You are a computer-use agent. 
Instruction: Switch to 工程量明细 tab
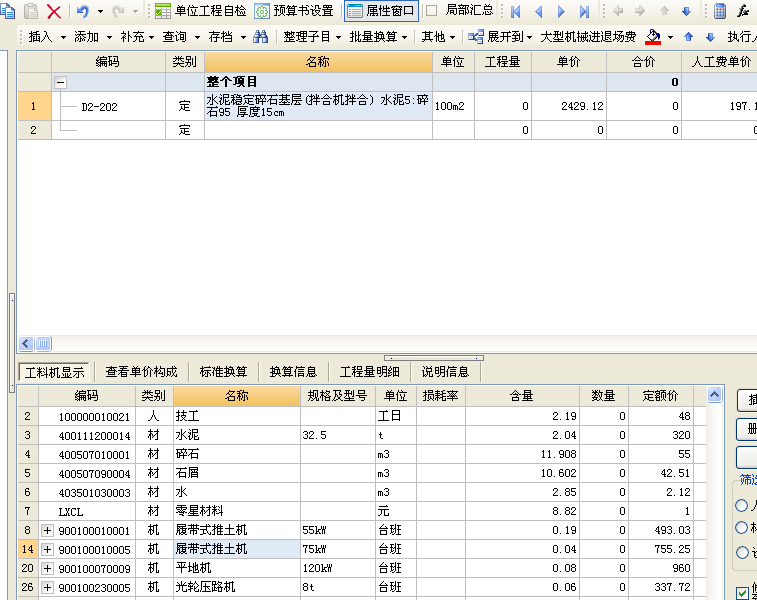(369, 372)
